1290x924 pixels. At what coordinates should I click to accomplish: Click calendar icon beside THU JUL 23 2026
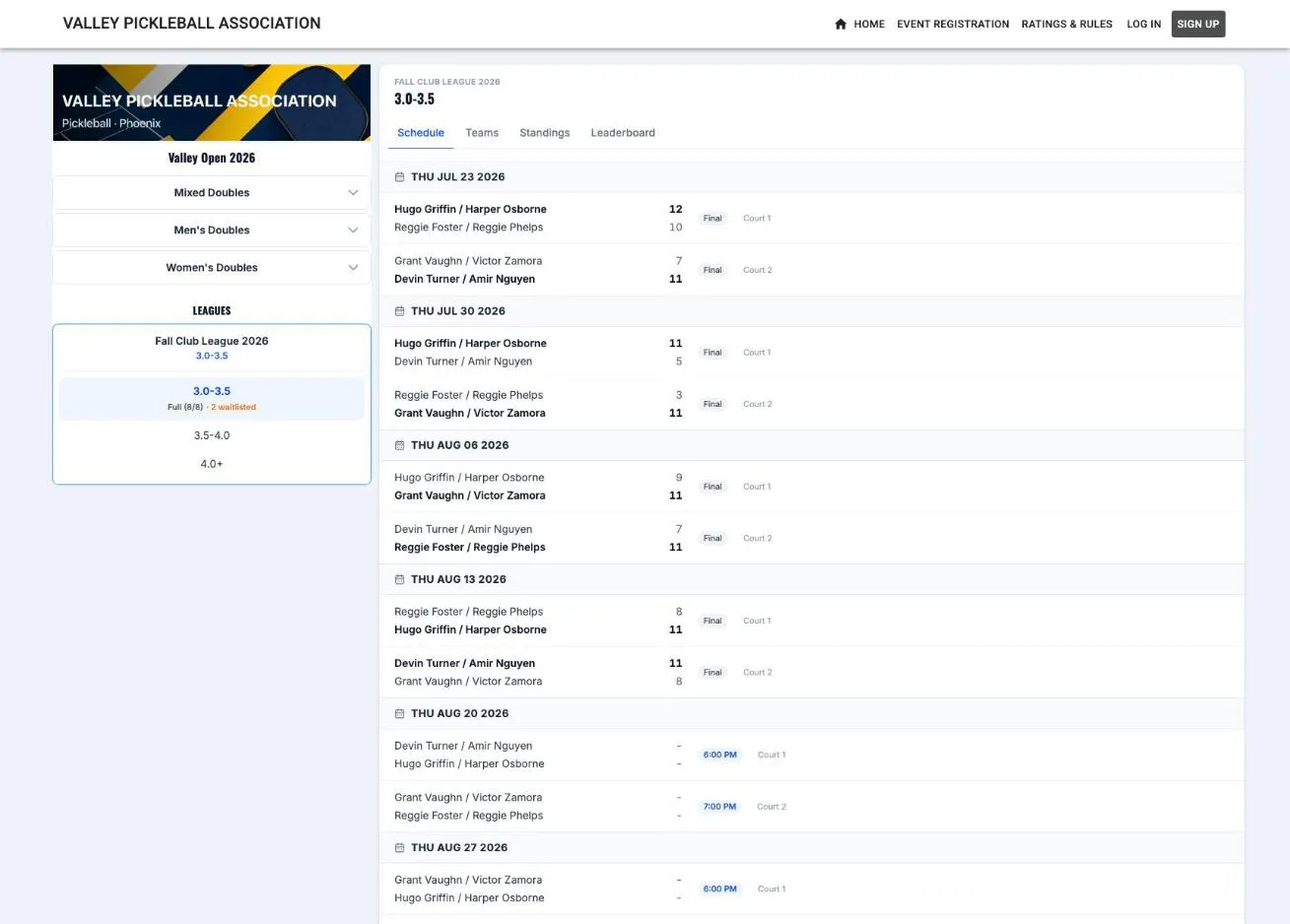(399, 177)
